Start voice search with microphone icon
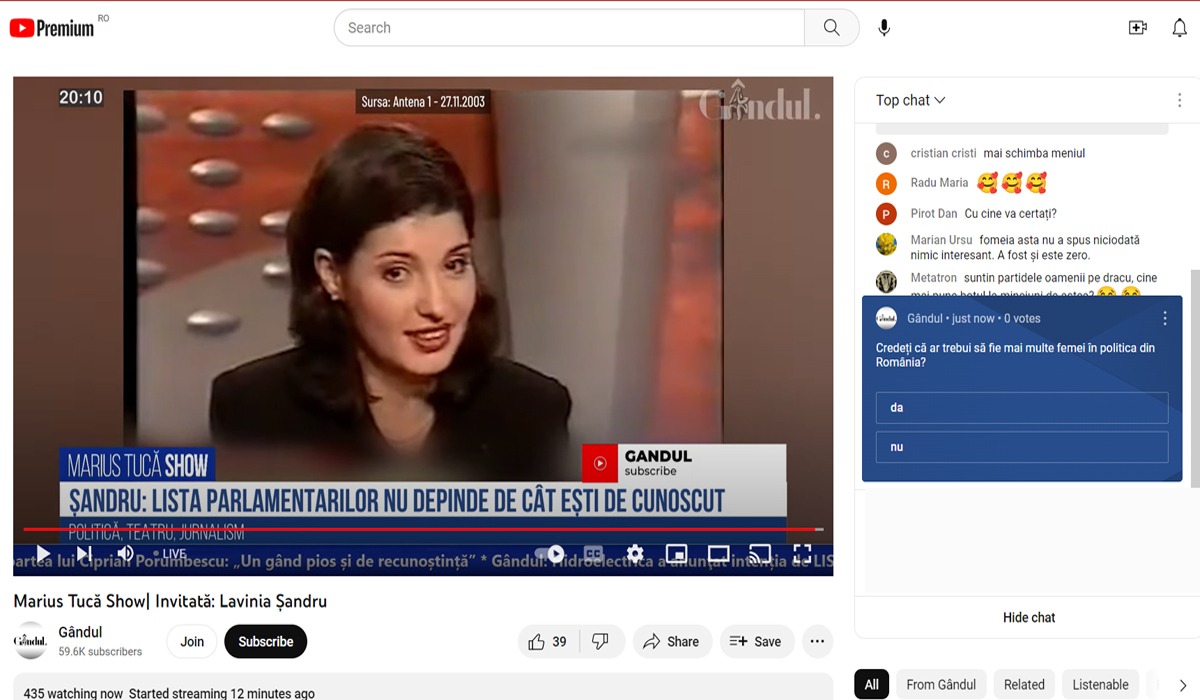Screen dimensions: 1200x700 click(x=884, y=28)
